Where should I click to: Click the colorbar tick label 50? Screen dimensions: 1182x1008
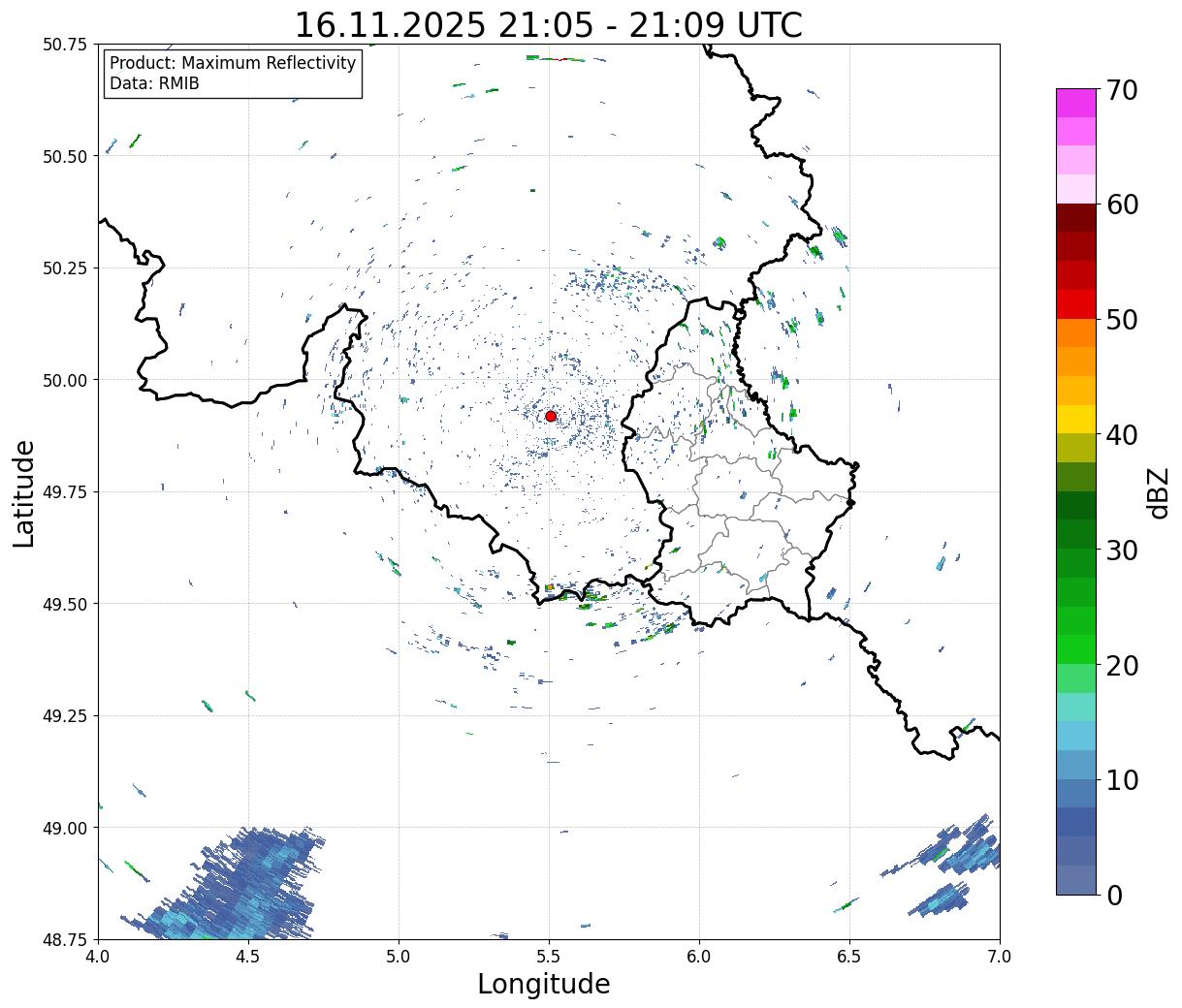click(1122, 320)
